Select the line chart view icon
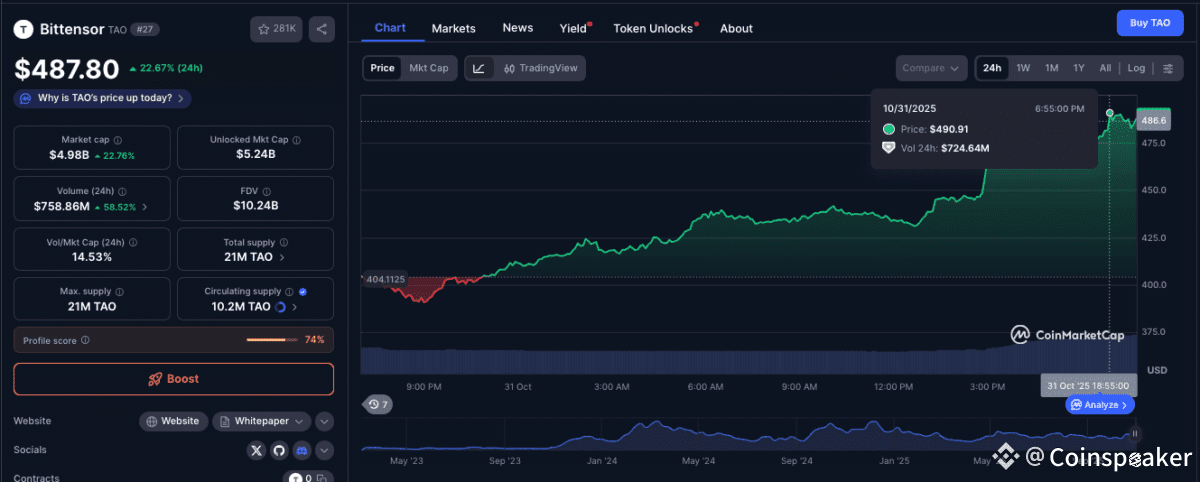The image size is (1200, 482). pyautogui.click(x=479, y=68)
